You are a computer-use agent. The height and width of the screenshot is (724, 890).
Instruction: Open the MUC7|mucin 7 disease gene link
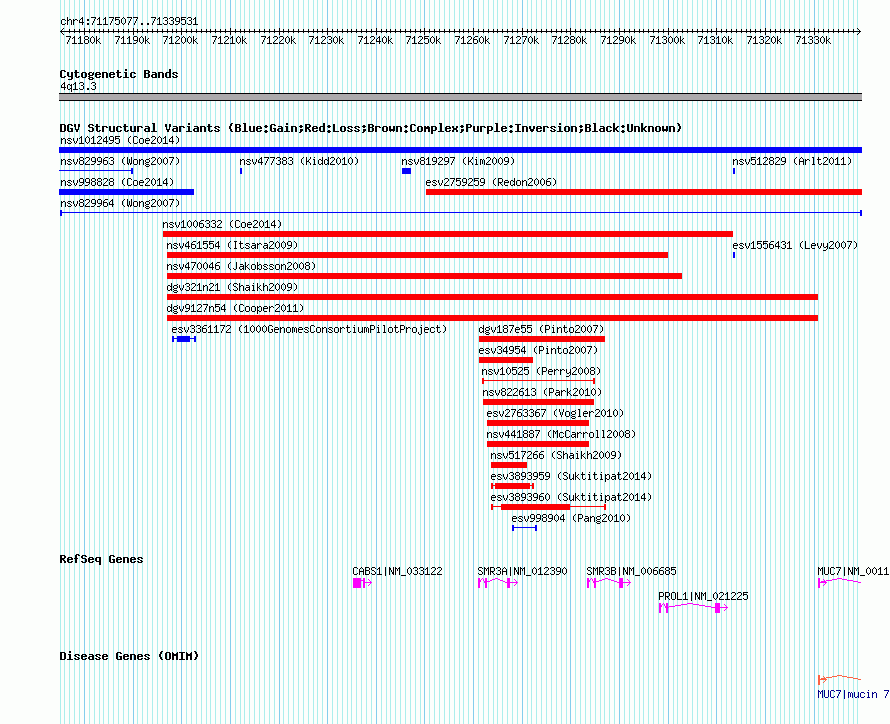[853, 694]
